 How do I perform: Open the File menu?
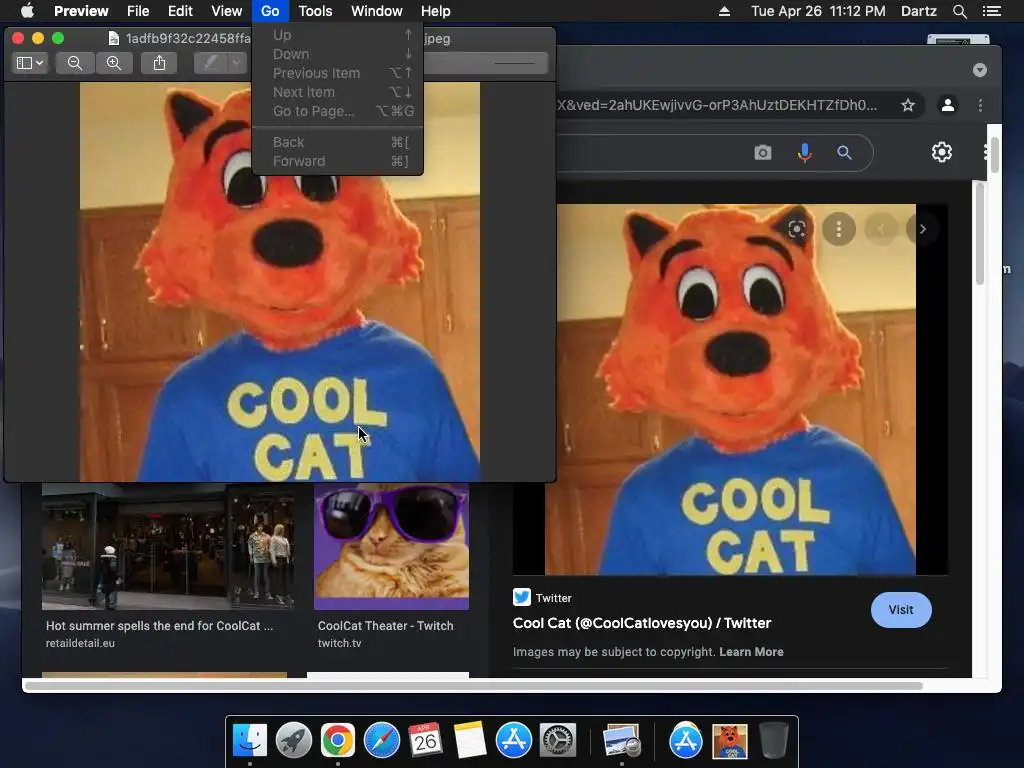point(138,11)
